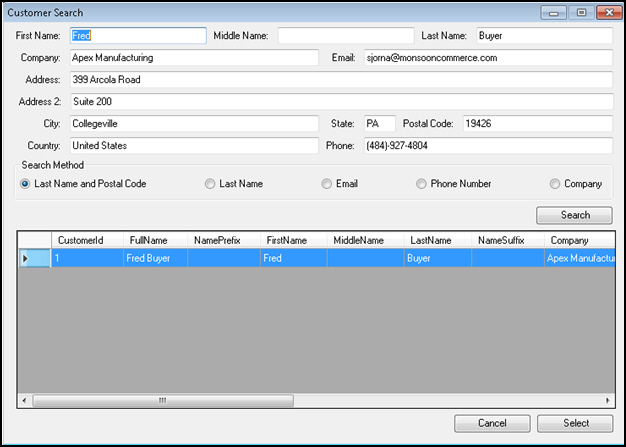Image resolution: width=626 pixels, height=447 pixels.
Task: Click the Email input field
Action: [486, 58]
